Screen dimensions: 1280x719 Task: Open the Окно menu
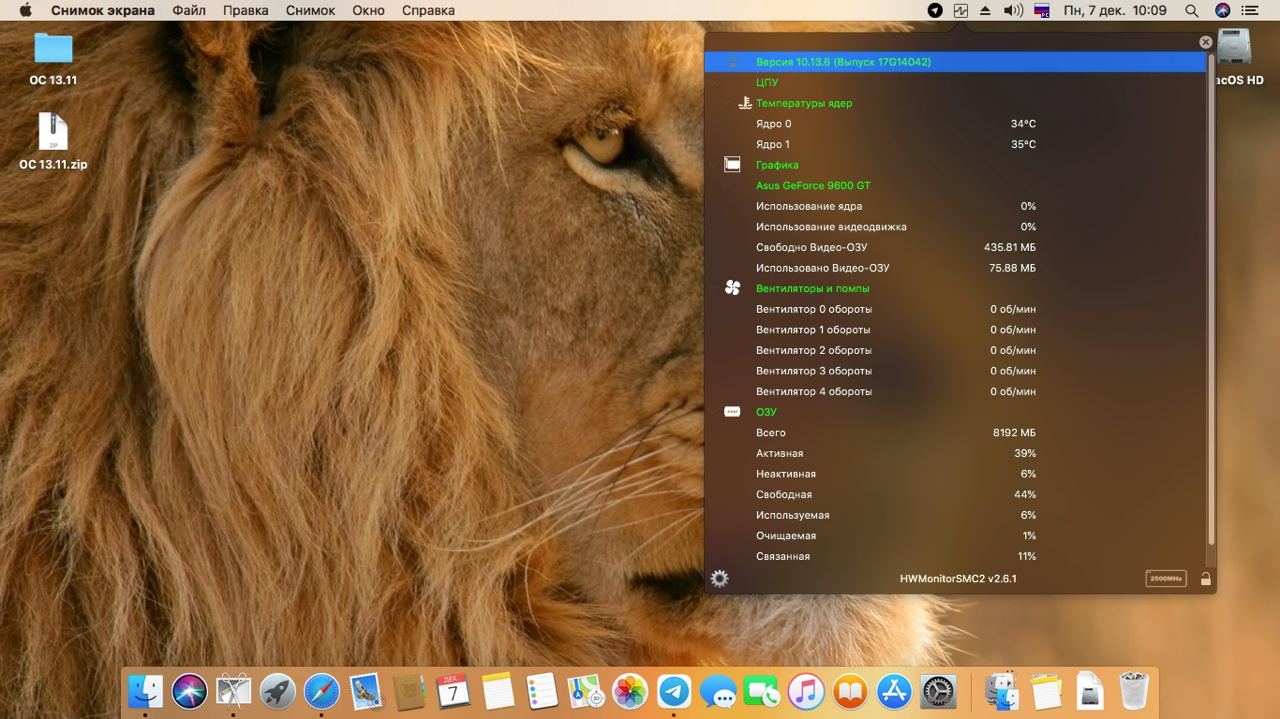(x=368, y=10)
